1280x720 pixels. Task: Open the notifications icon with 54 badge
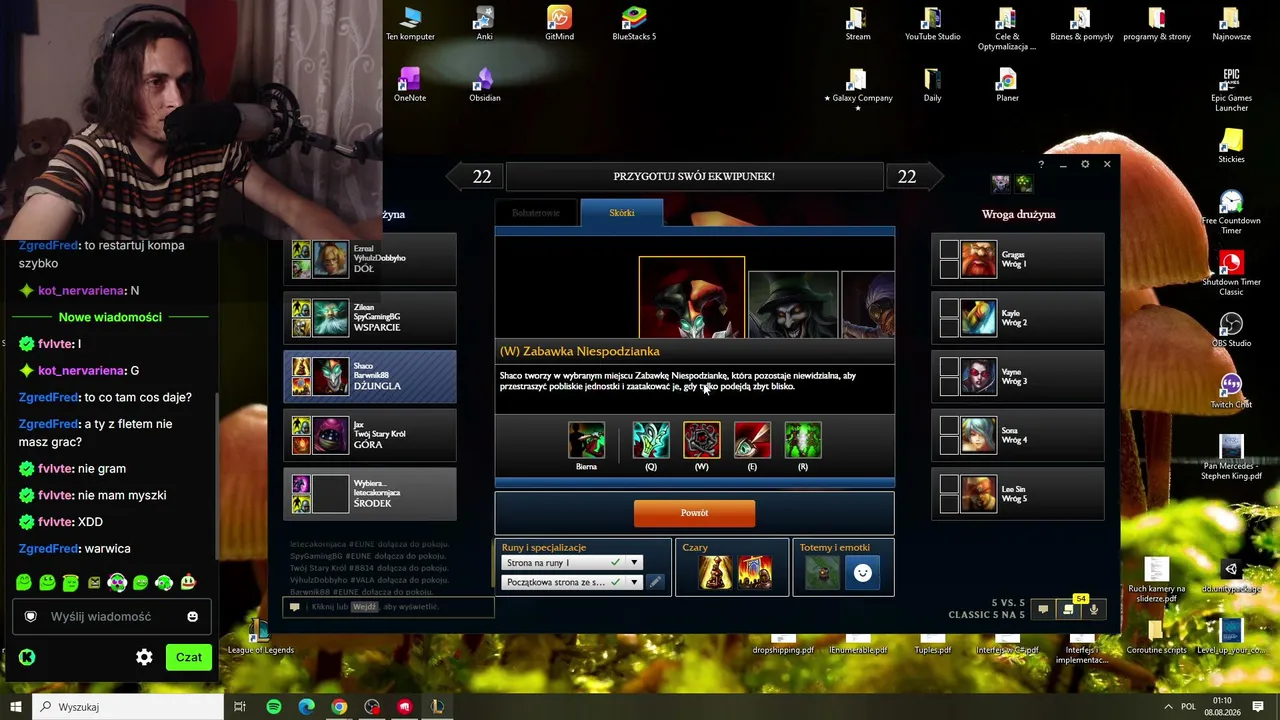(x=1069, y=608)
